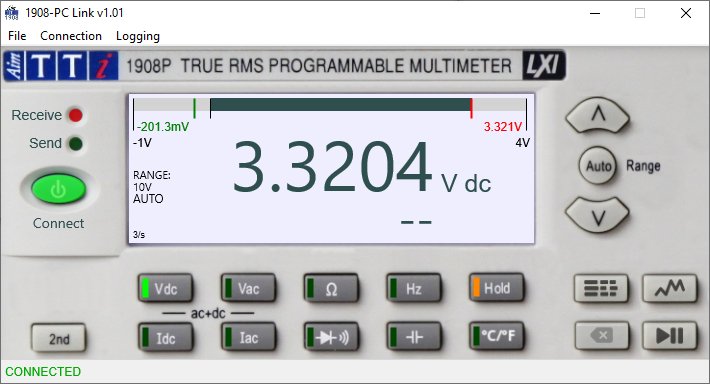Image resolution: width=710 pixels, height=384 pixels.
Task: Click the 3/s reading rate label
Action: [139, 235]
